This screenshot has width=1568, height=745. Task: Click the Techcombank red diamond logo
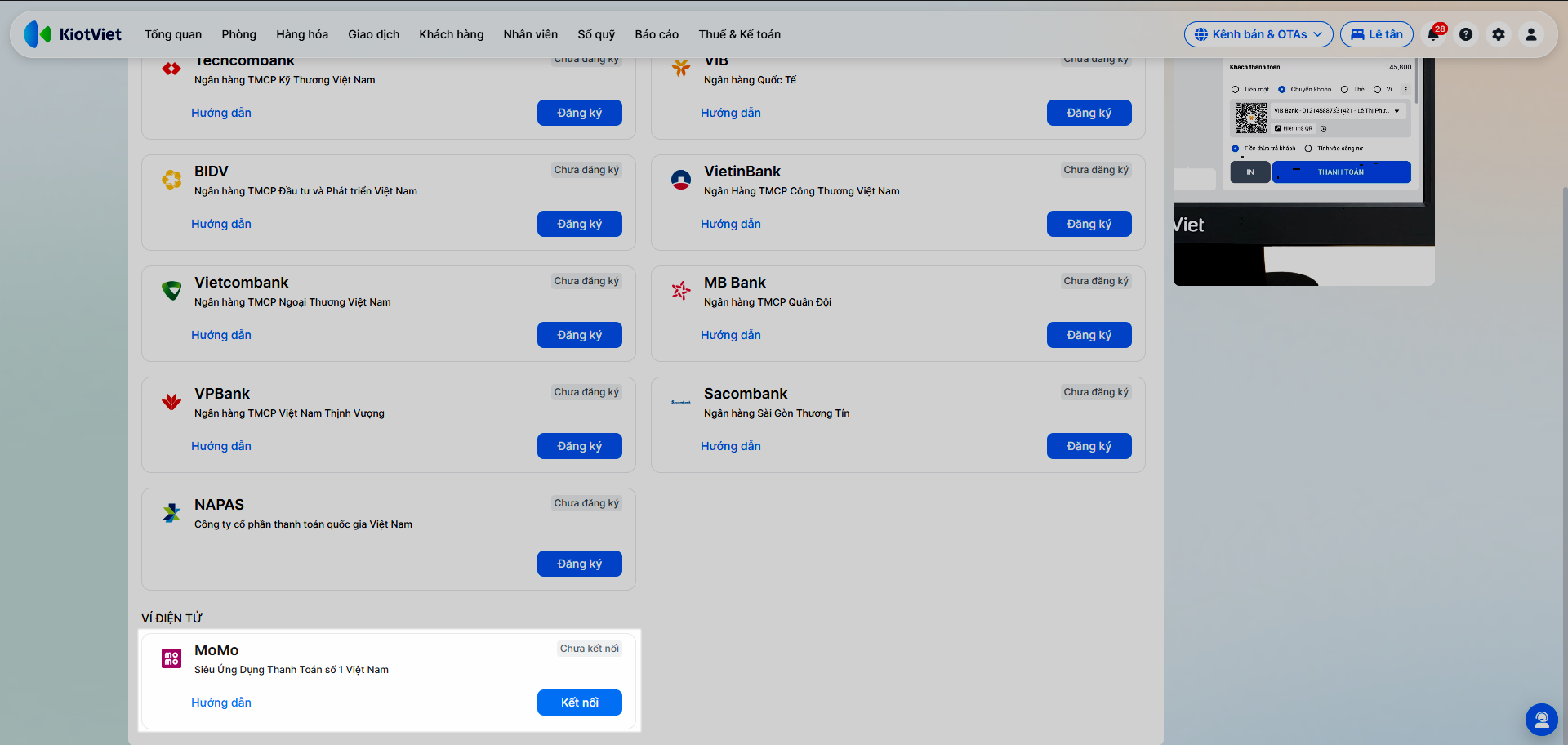(171, 69)
